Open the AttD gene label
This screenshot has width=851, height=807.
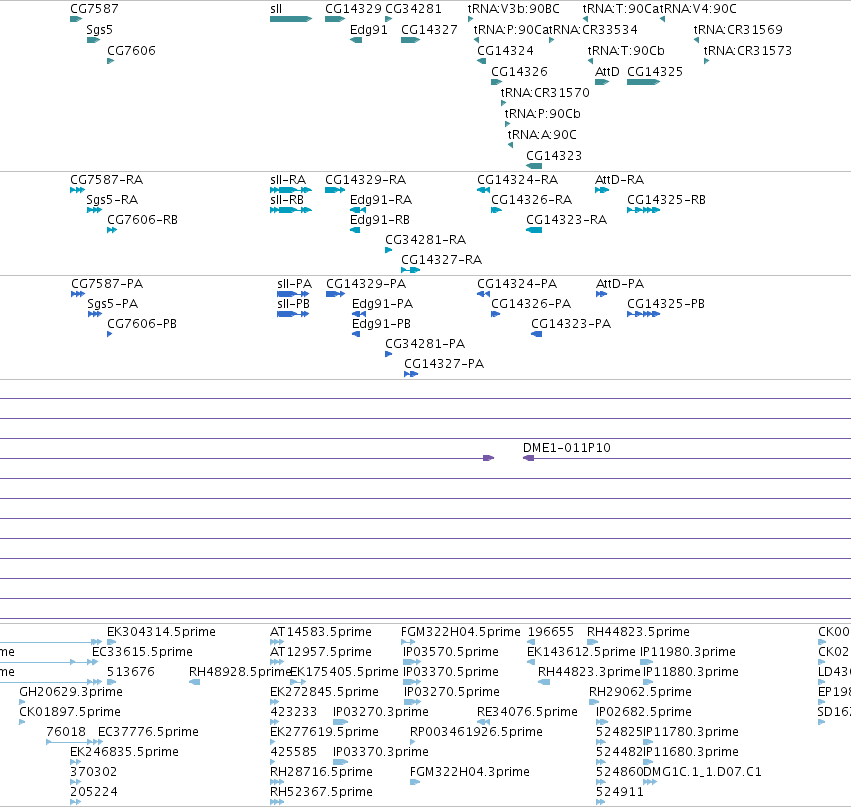[x=607, y=72]
